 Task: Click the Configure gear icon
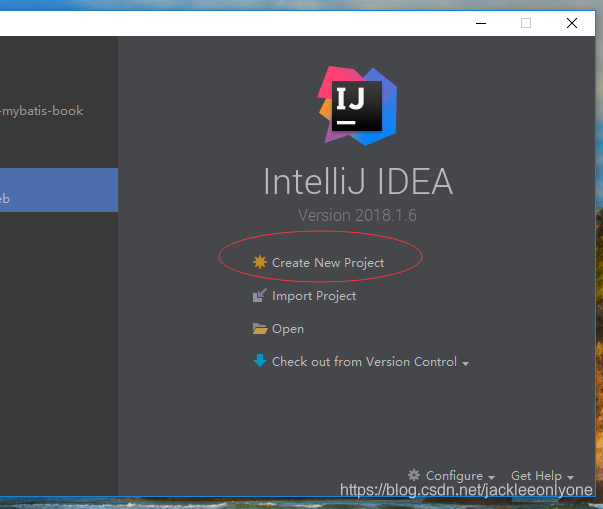point(414,475)
